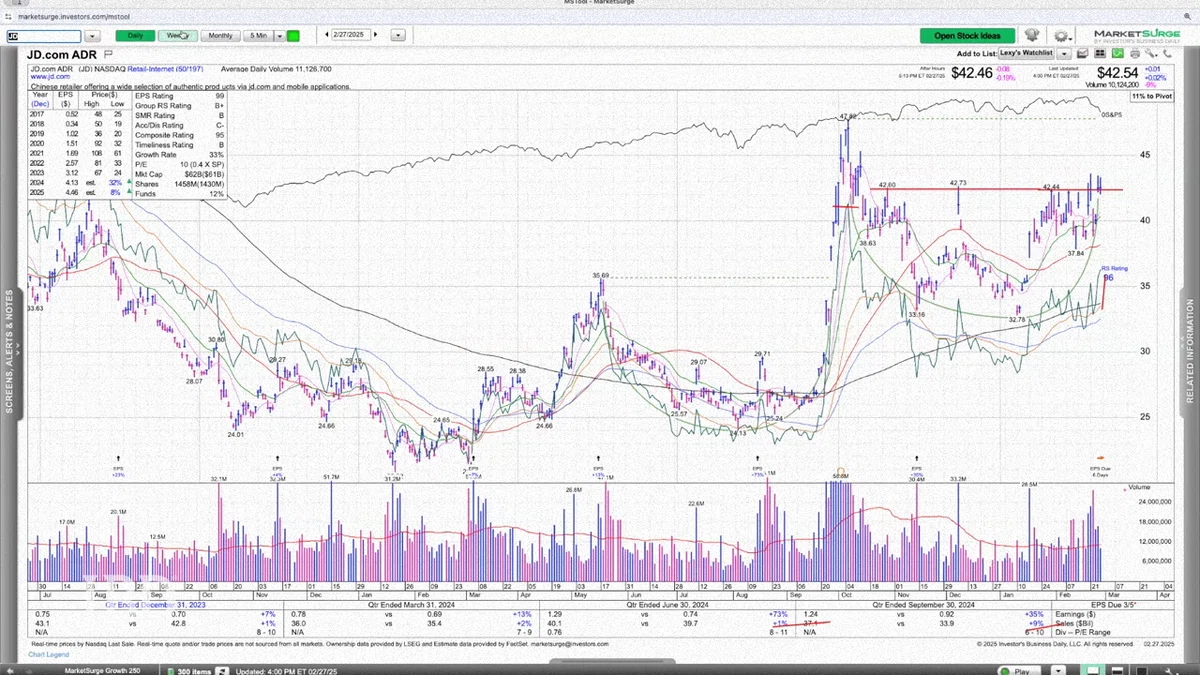Expand the symbol search dropdown arrow
This screenshot has width=1200, height=675.
[92, 35]
